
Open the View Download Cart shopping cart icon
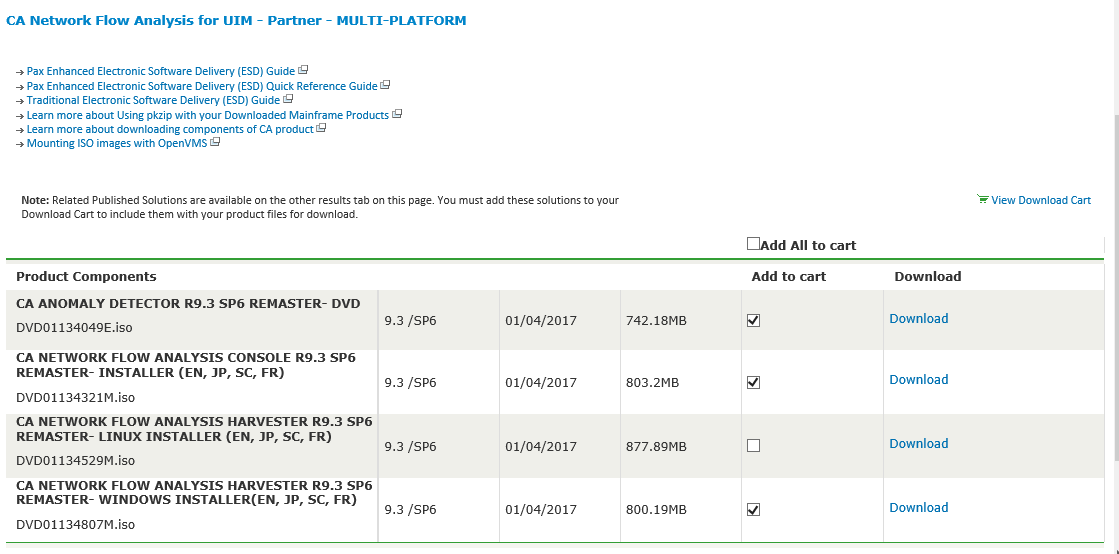[983, 199]
